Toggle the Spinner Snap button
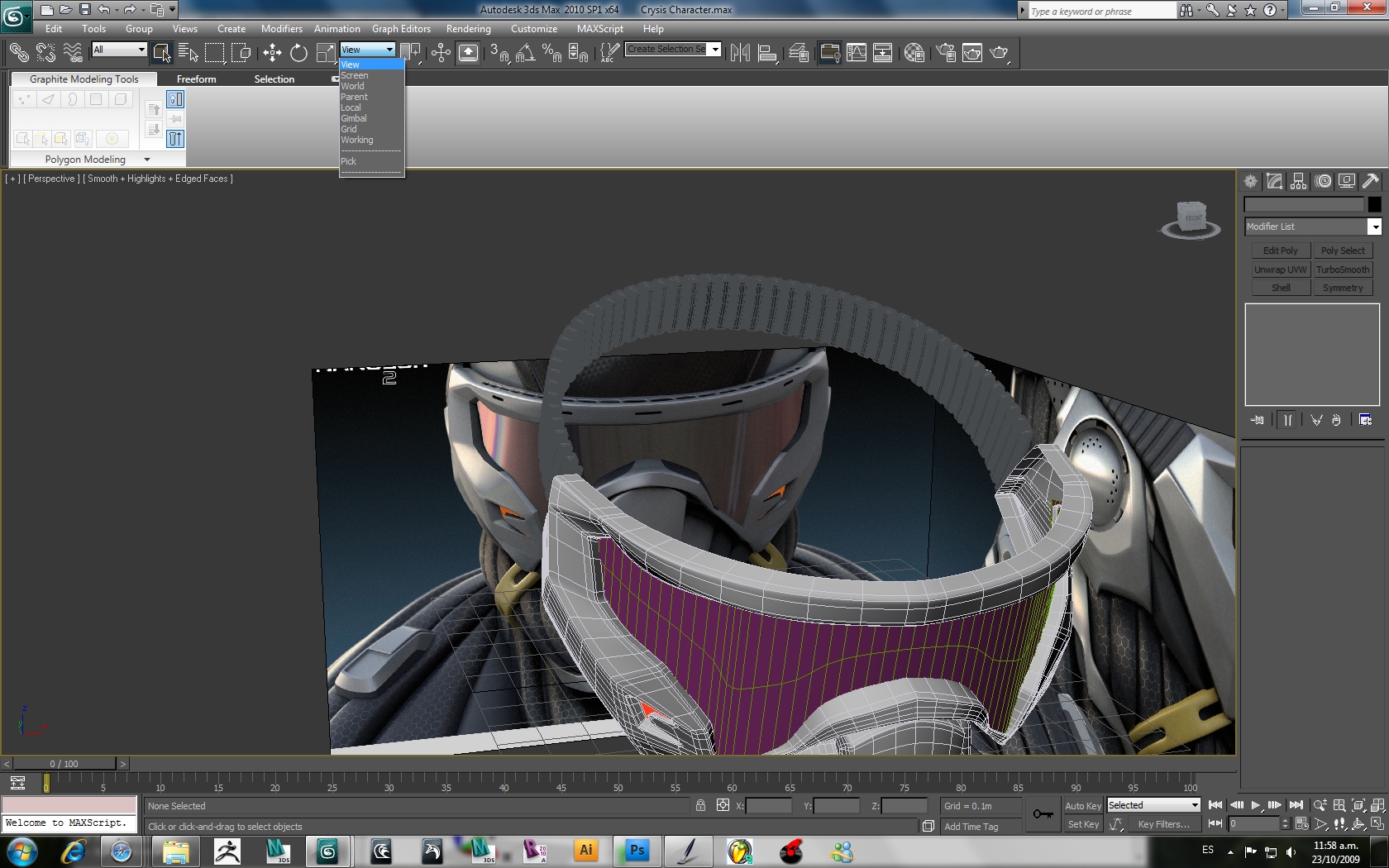 pos(579,53)
